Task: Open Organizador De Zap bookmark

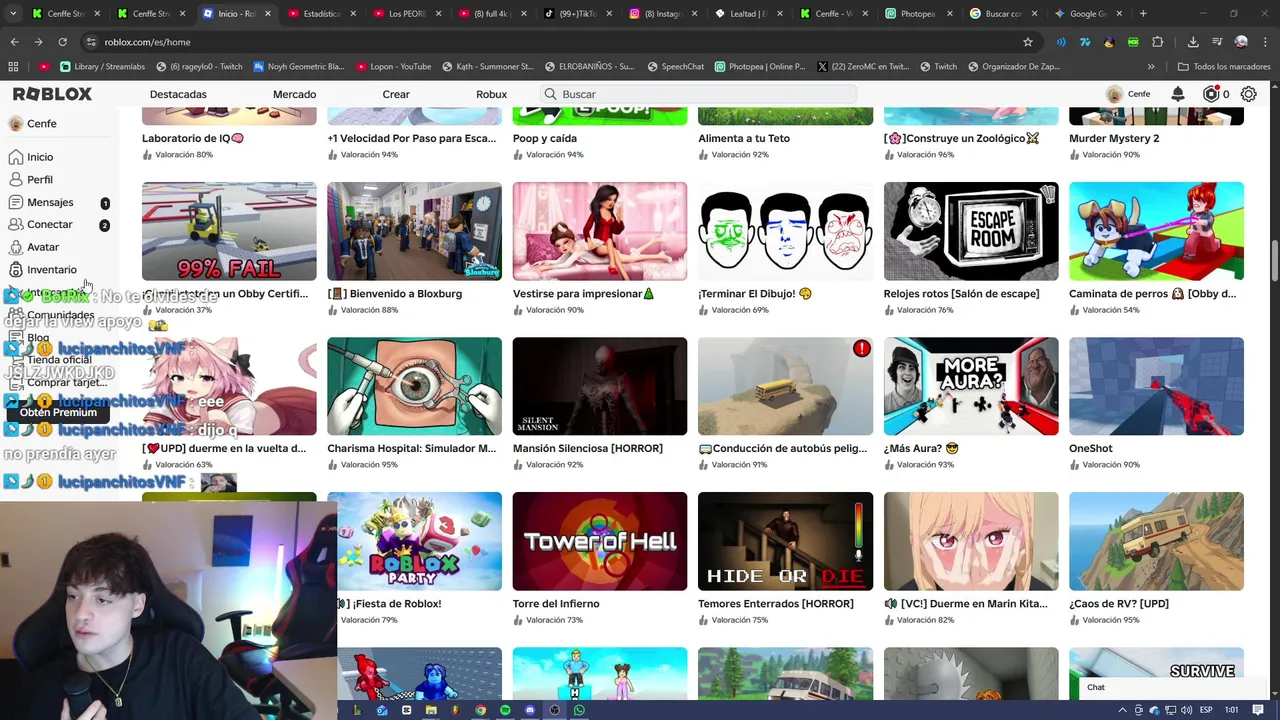Action: pyautogui.click(x=1014, y=67)
